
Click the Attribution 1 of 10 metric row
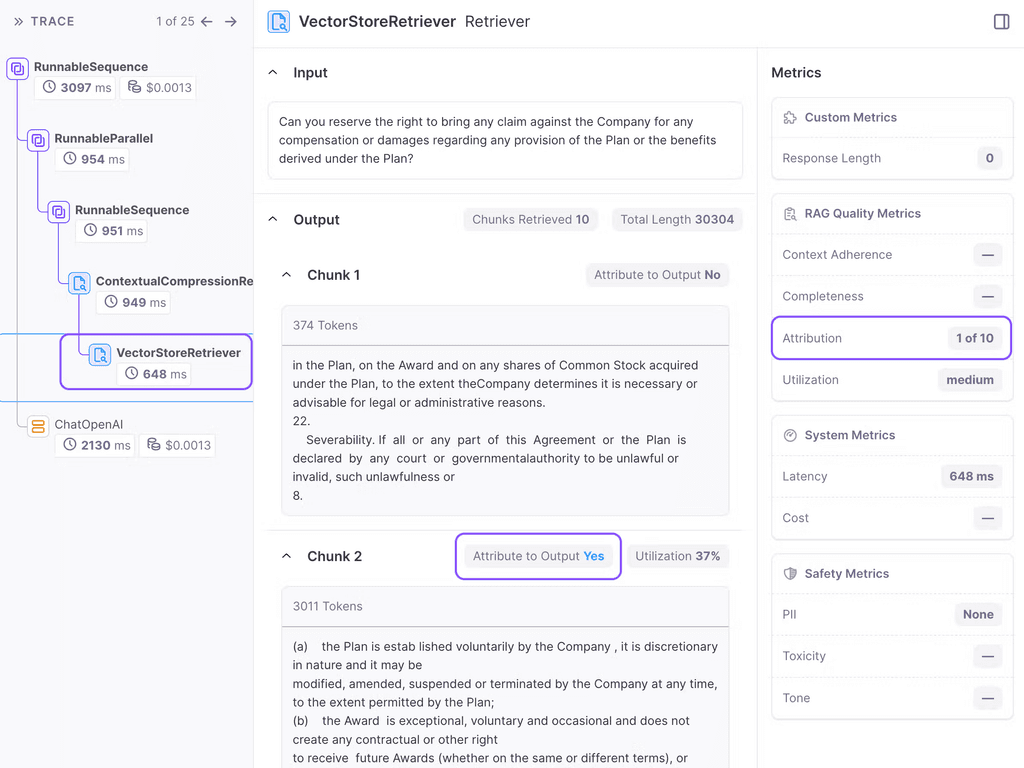(890, 338)
